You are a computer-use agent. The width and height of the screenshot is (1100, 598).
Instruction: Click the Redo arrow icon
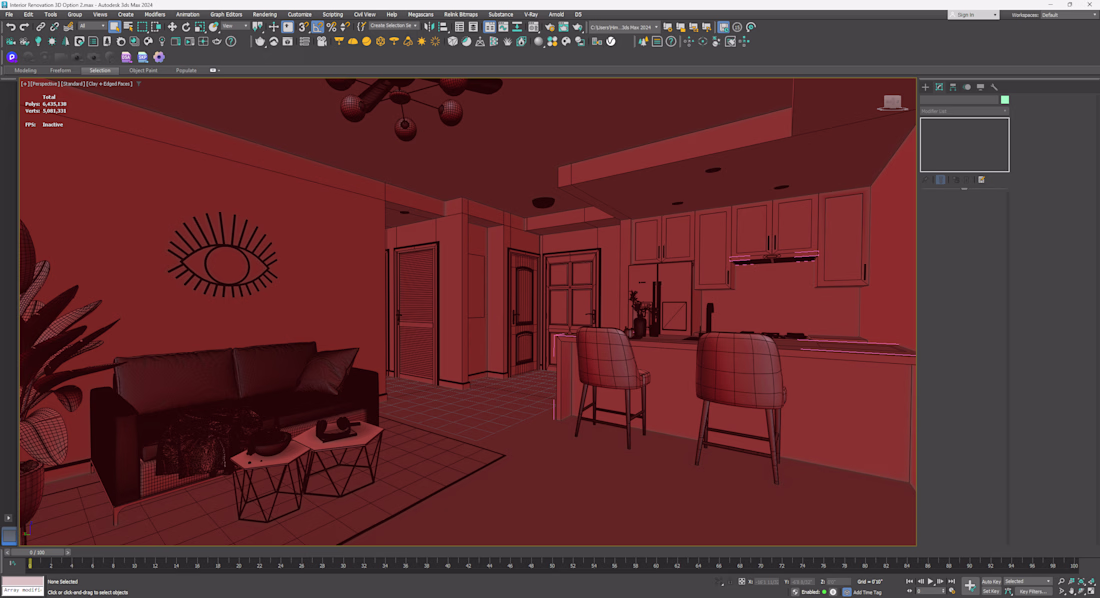(x=24, y=27)
